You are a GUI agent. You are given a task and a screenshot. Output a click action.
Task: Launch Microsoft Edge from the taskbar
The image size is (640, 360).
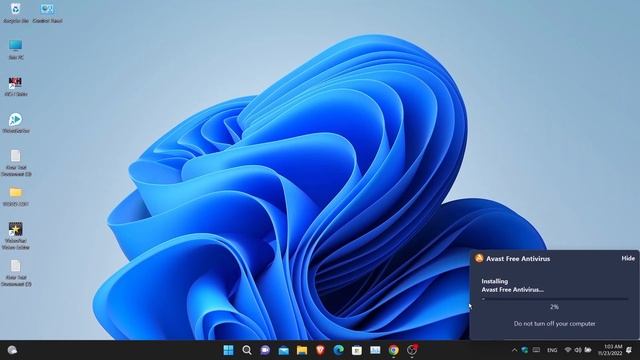338,350
